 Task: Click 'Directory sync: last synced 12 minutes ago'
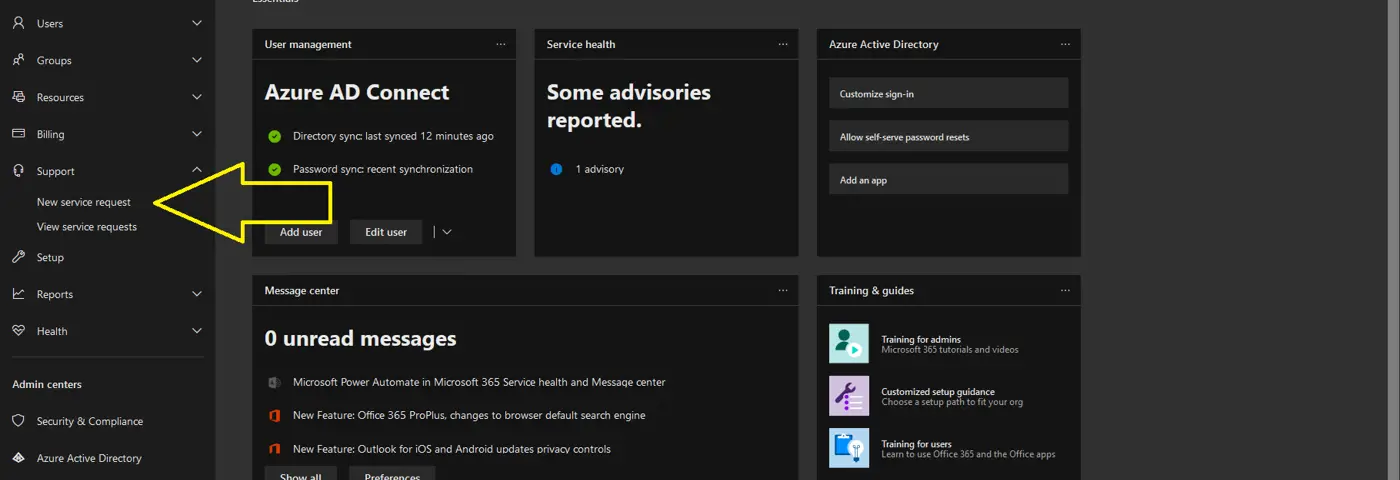pos(393,136)
